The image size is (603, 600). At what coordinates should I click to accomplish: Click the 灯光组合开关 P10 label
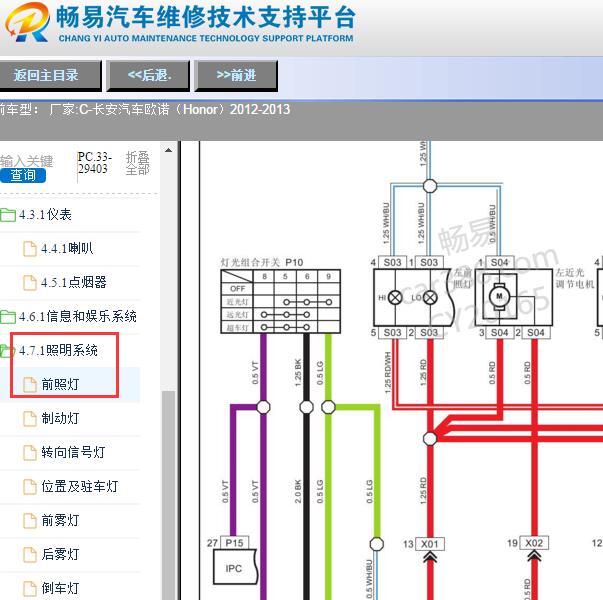coord(262,262)
